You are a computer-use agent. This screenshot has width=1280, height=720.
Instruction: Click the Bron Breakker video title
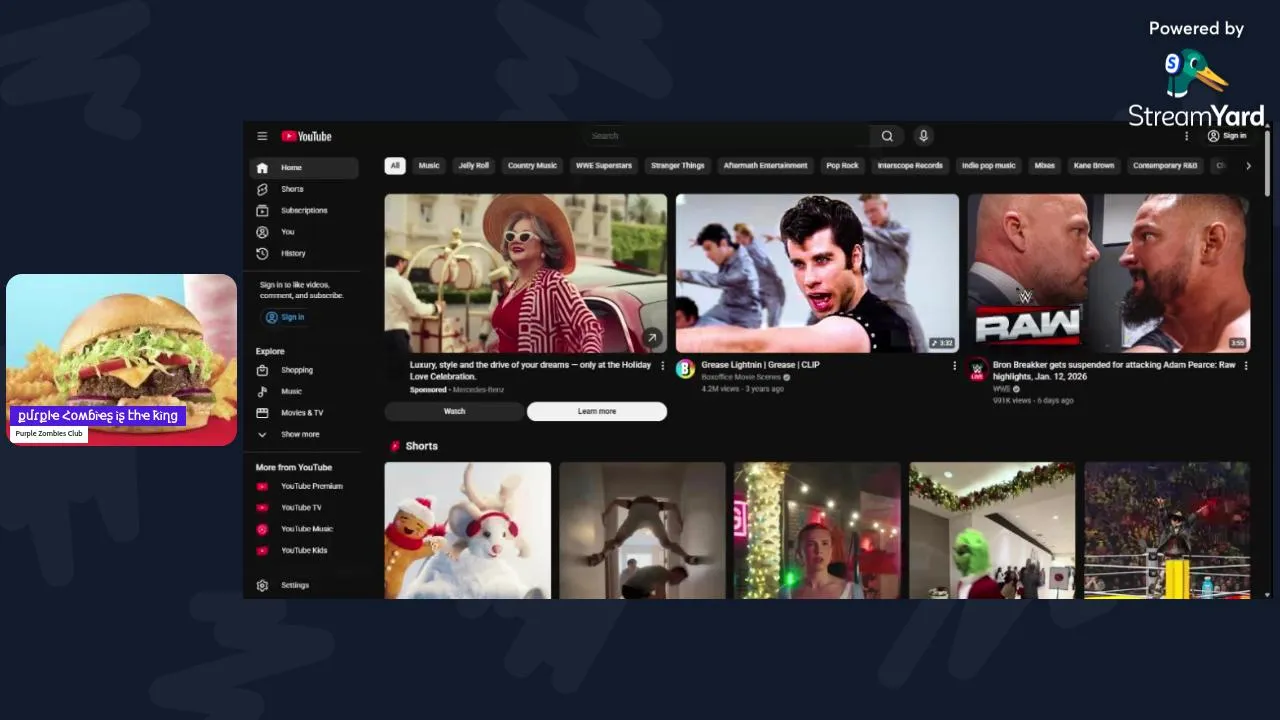(x=1114, y=371)
